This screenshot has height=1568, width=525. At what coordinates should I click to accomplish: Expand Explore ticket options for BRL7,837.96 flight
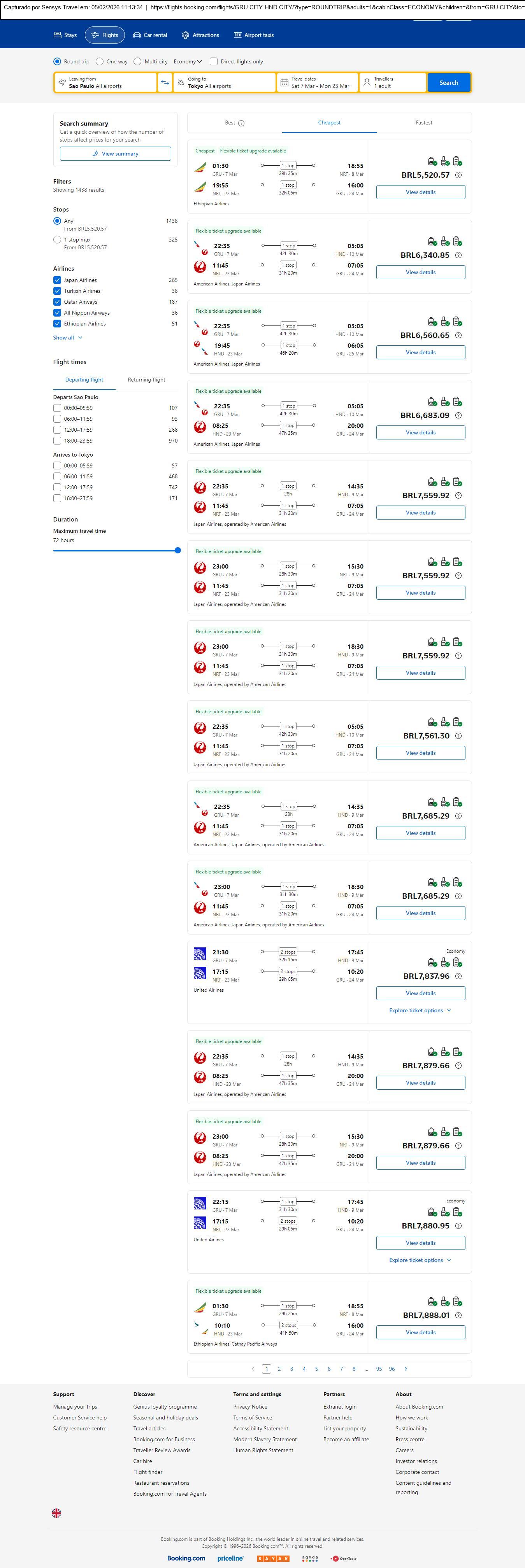(420, 1010)
